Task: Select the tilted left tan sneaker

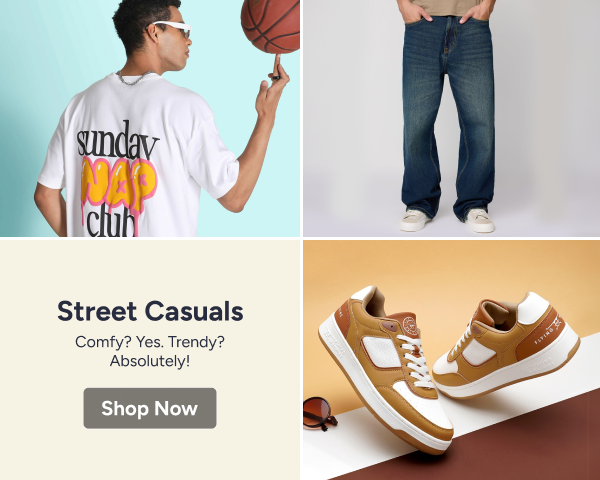Action: pos(385,369)
